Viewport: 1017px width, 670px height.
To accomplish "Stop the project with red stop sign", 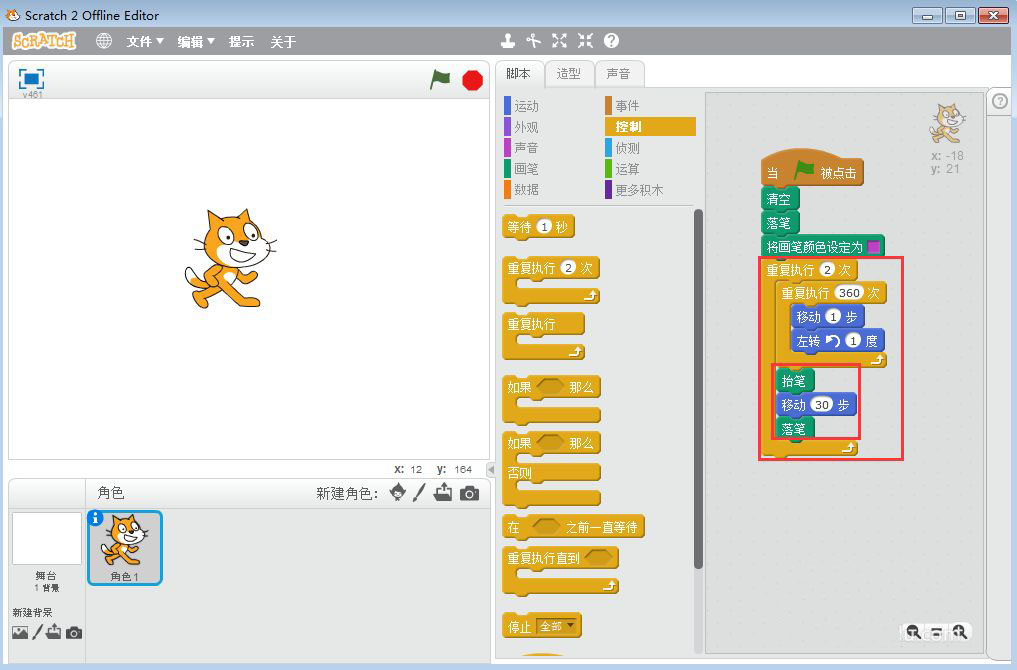I will tap(472, 80).
